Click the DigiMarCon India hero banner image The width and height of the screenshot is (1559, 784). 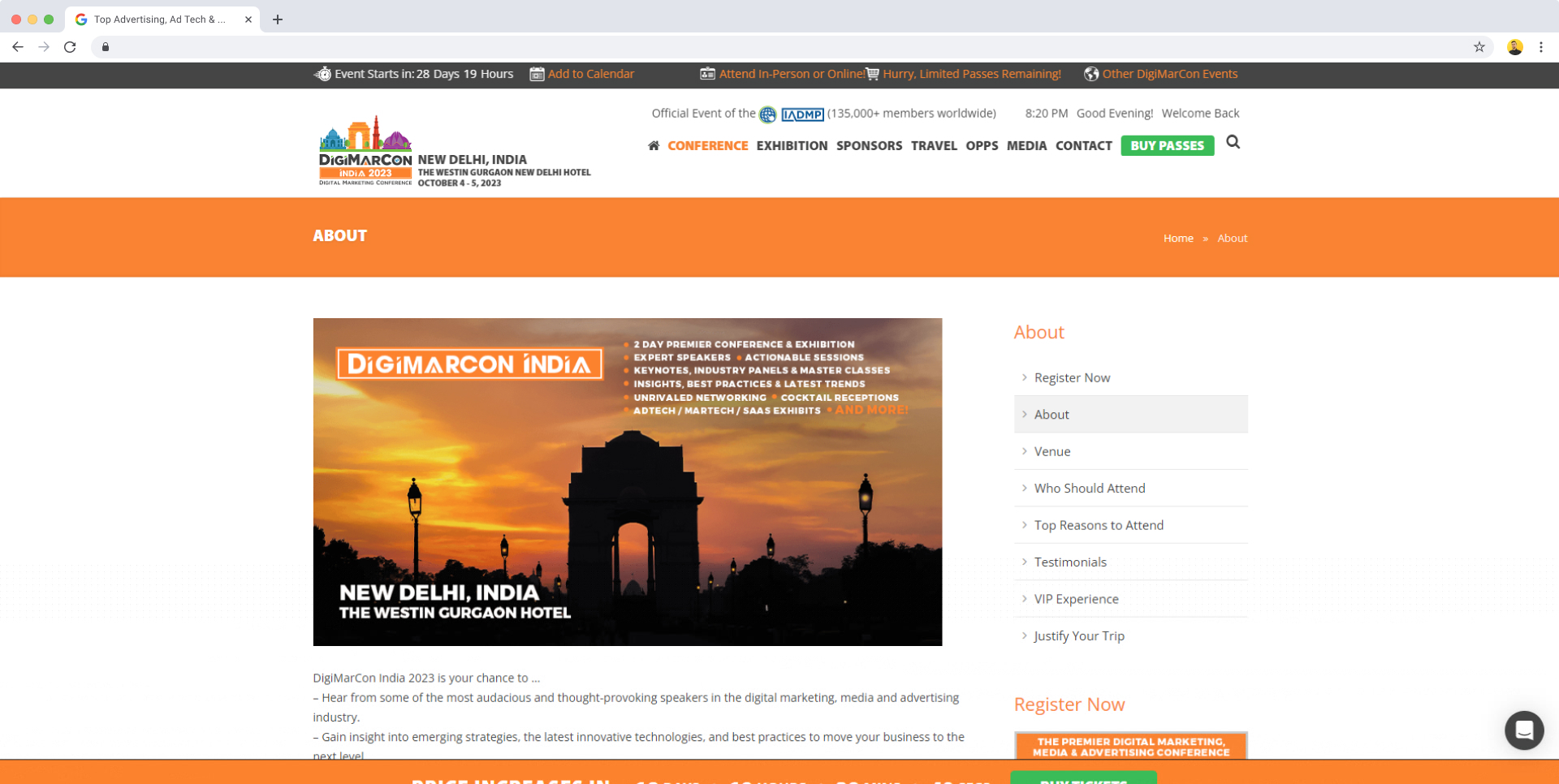coord(628,482)
